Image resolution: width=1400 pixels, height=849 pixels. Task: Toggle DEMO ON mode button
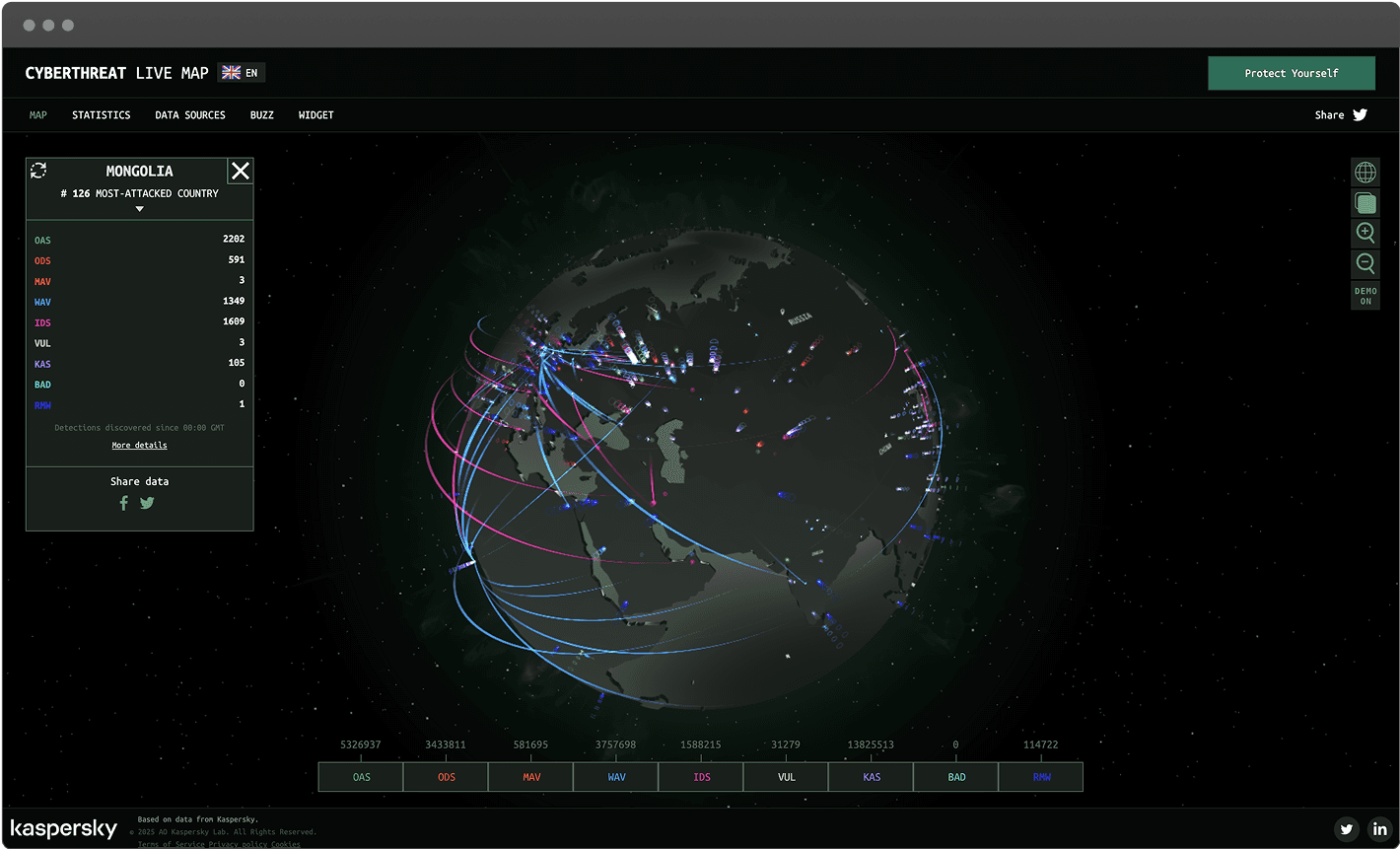click(1365, 296)
